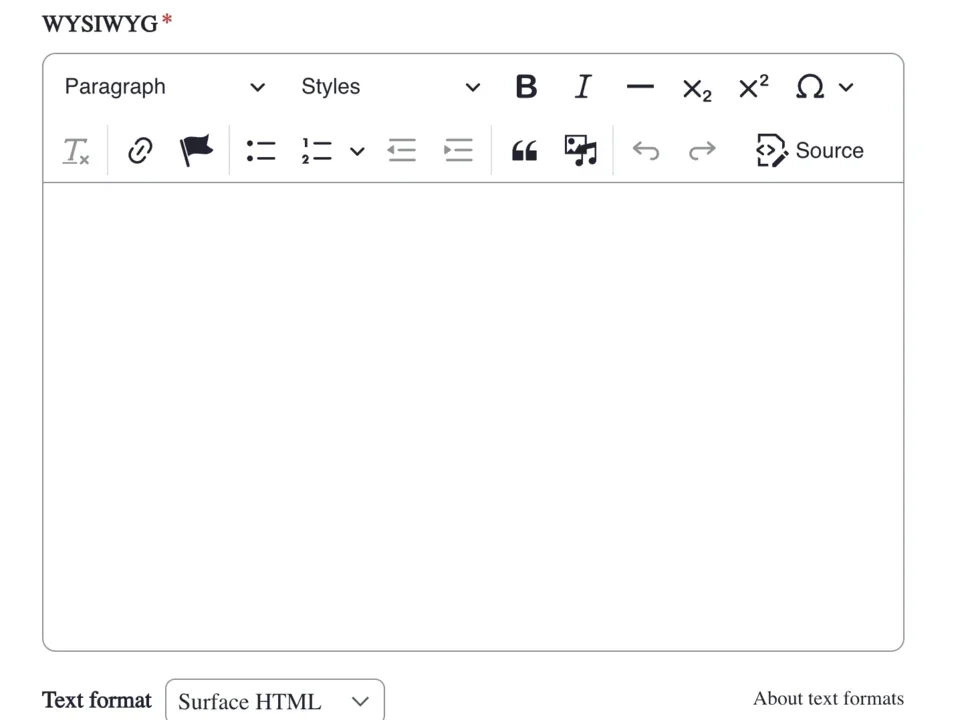Start a numbered list
The height and width of the screenshot is (720, 960).
[316, 150]
